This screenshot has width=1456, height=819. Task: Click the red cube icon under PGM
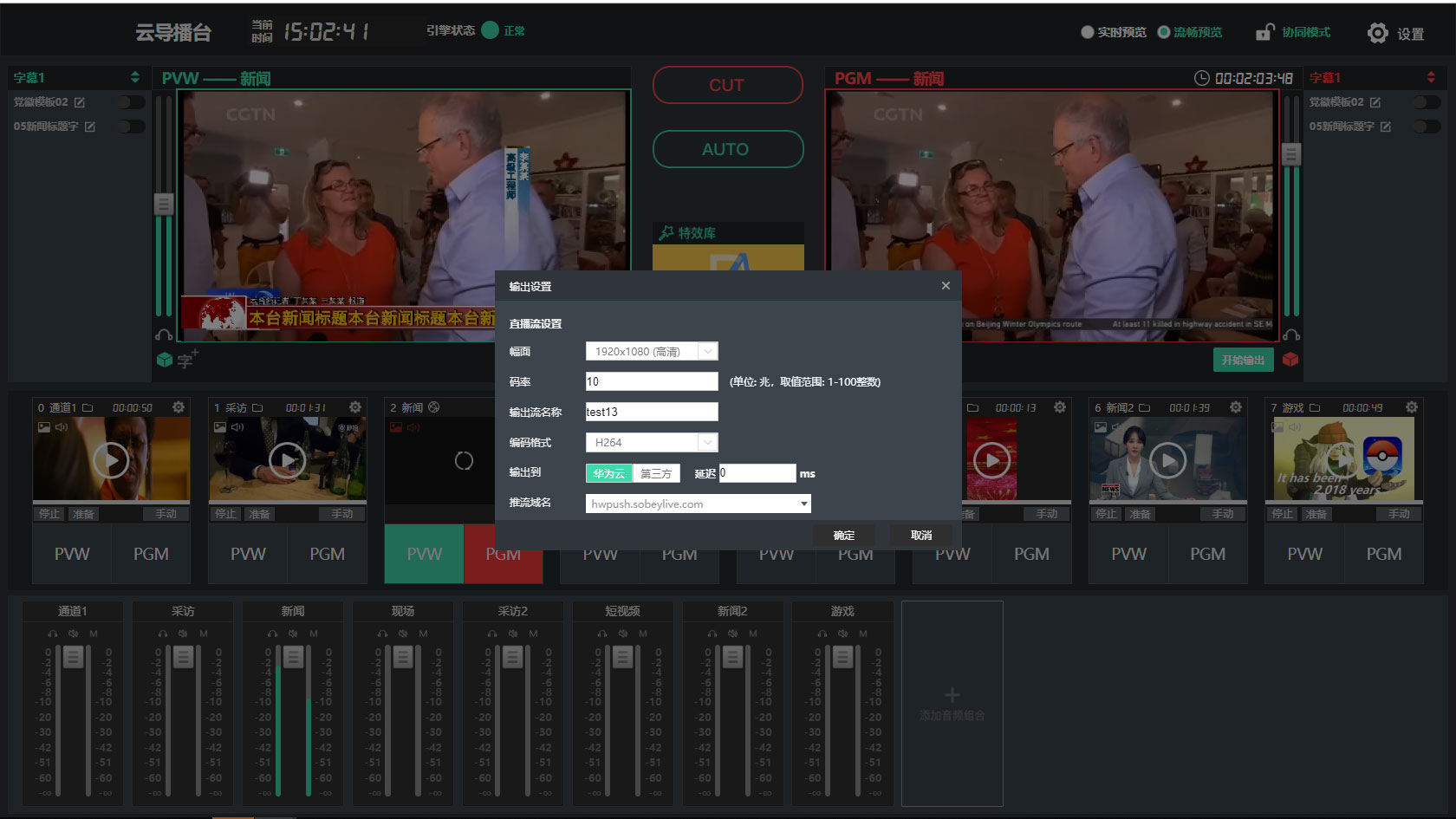[1290, 359]
